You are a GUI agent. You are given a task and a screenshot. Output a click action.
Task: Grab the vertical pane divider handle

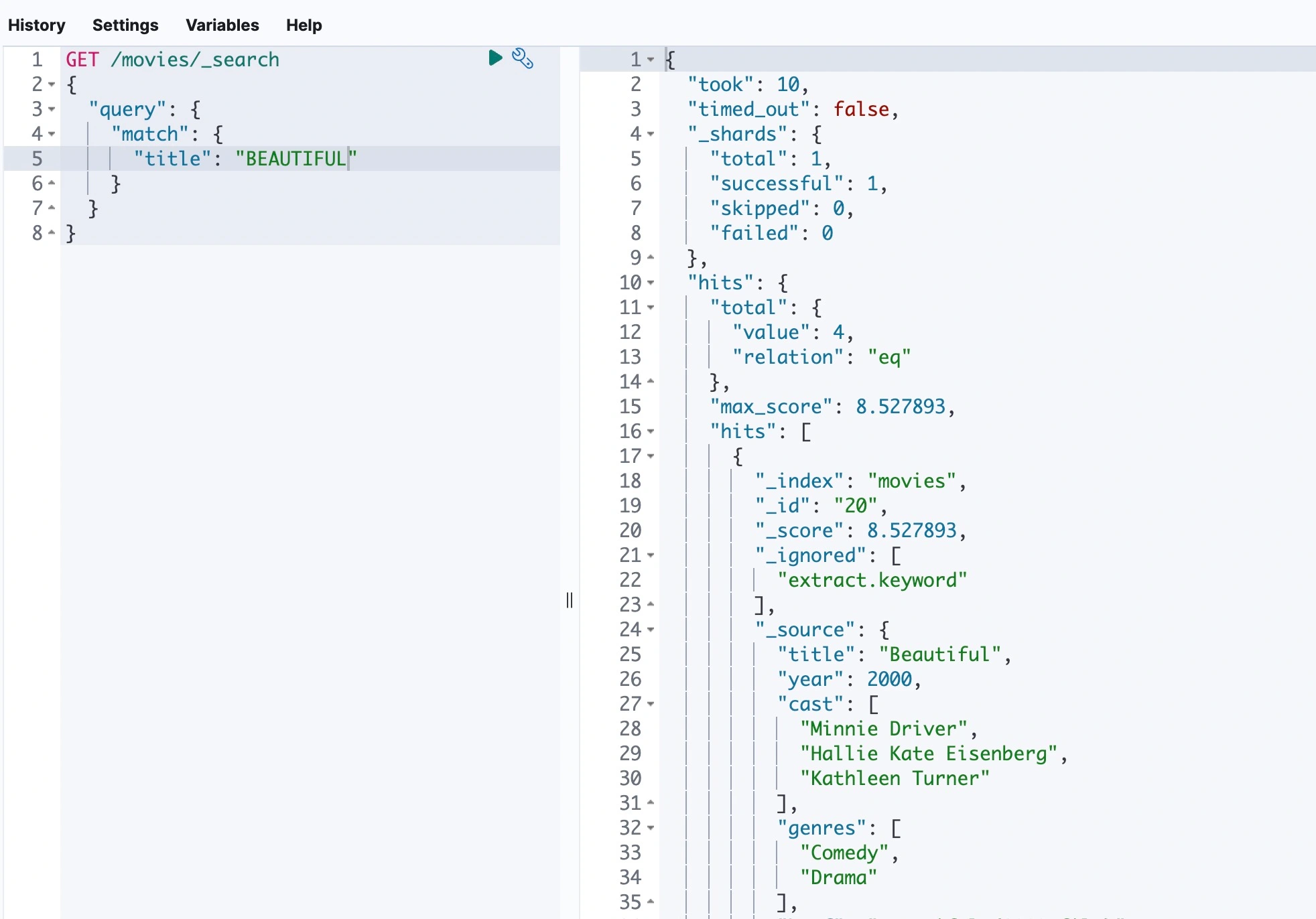pyautogui.click(x=570, y=600)
